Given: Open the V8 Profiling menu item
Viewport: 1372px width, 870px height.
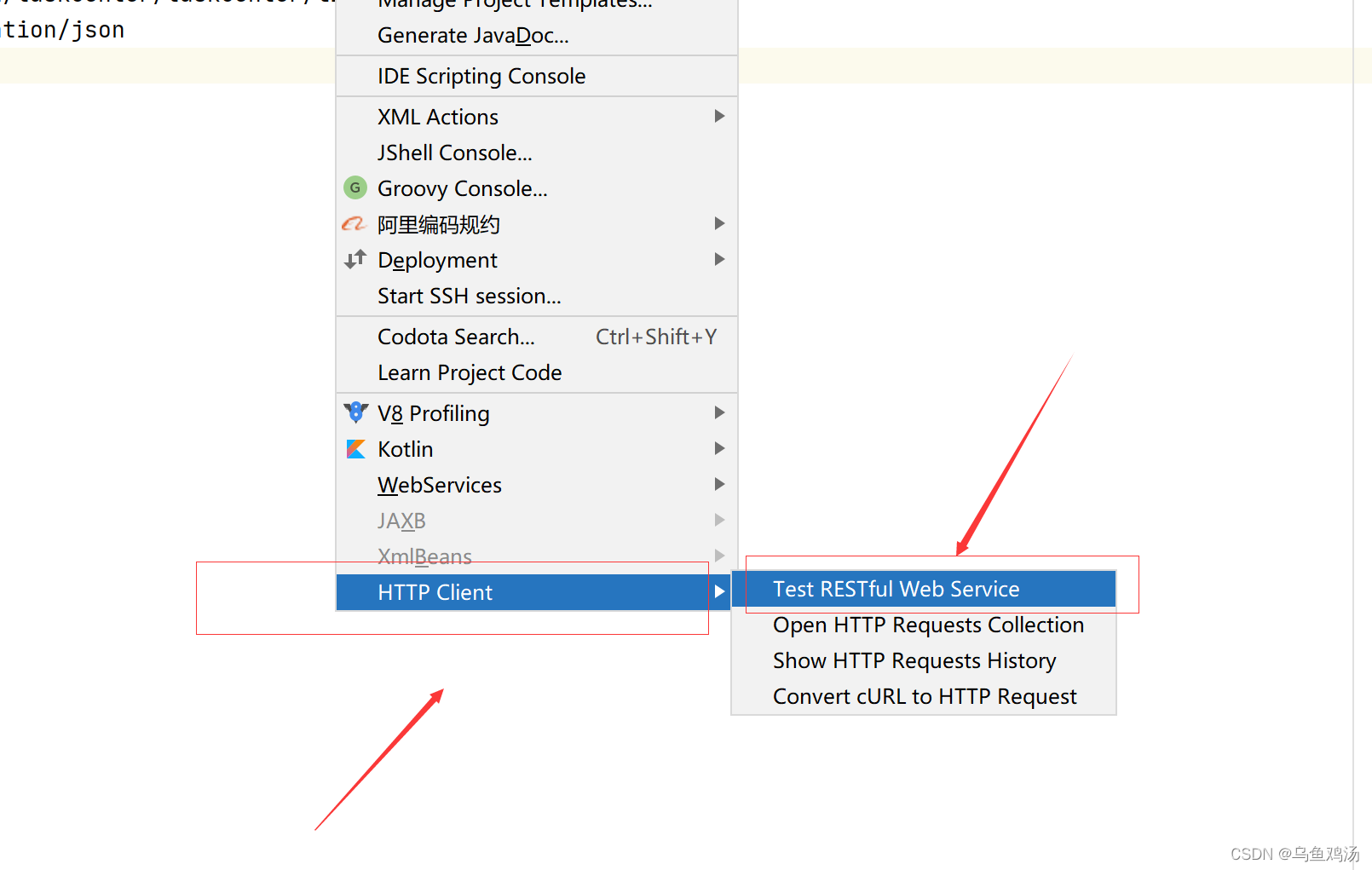Looking at the screenshot, I should click(537, 413).
